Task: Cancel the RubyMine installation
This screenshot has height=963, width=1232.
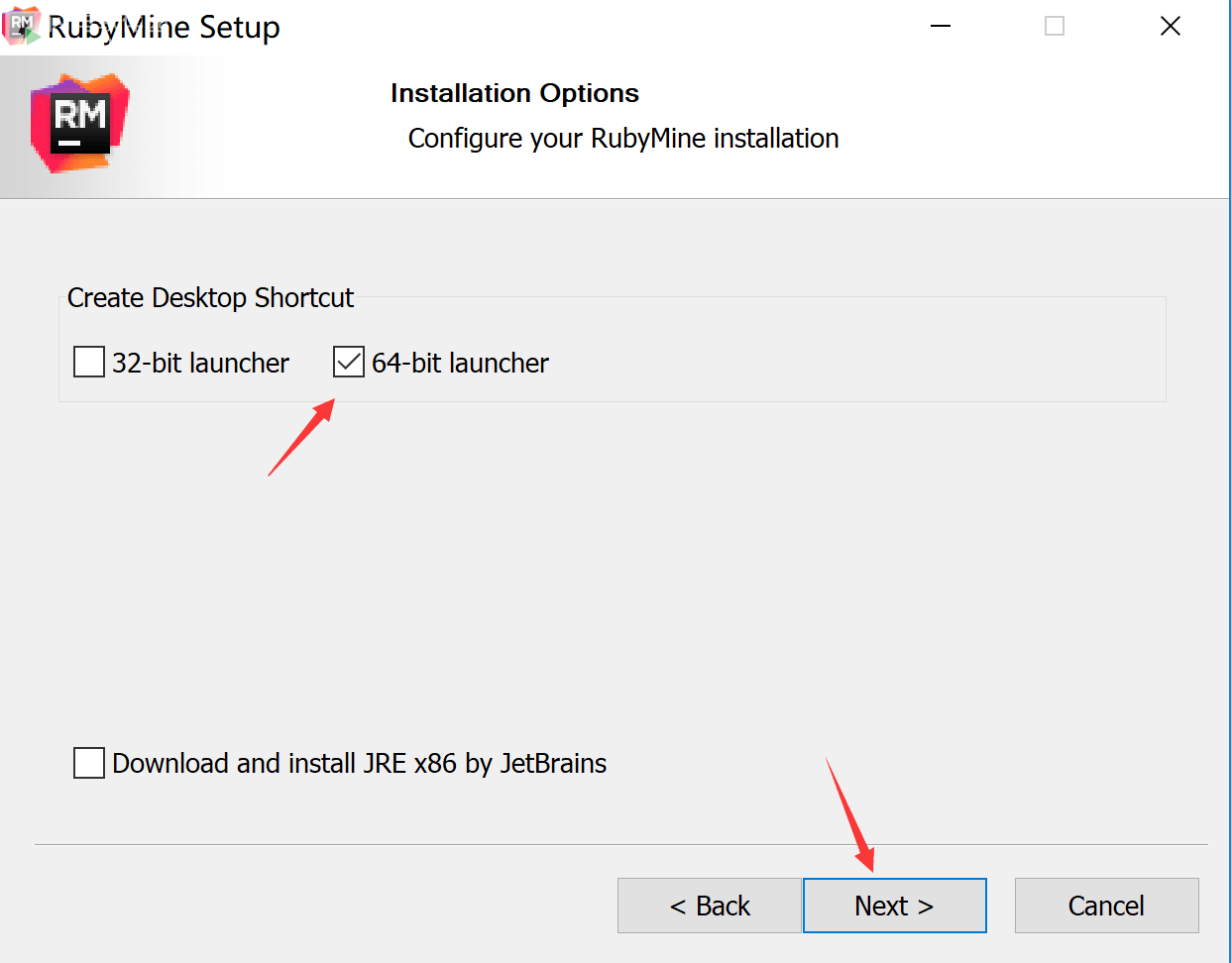Action: 1107,906
